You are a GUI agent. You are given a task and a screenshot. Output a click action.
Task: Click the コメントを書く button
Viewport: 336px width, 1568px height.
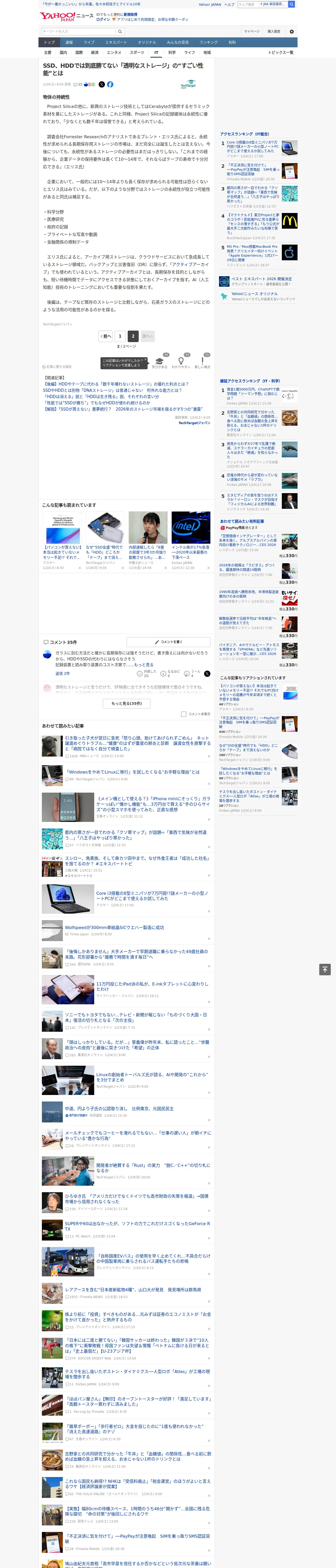point(168,642)
